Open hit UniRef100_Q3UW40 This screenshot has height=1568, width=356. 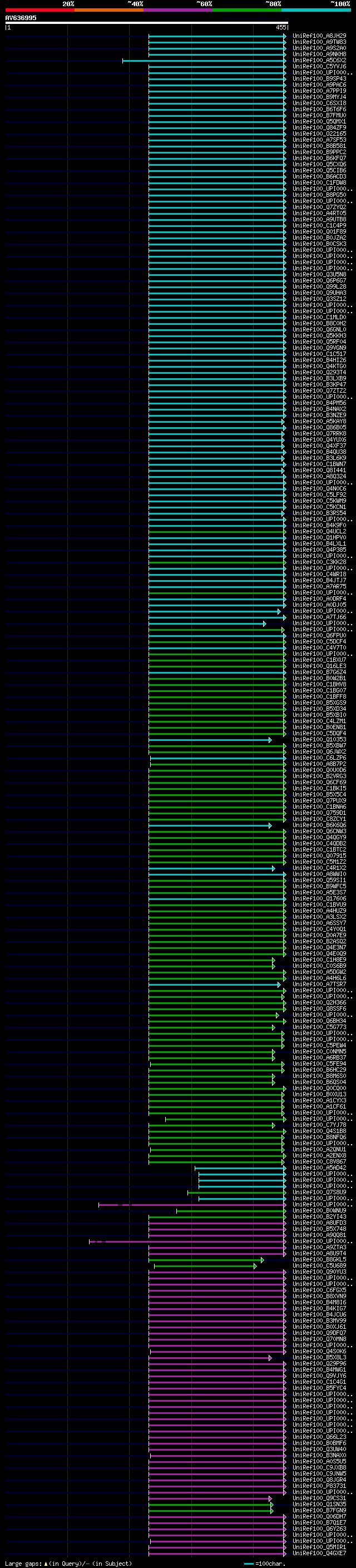319,1450
